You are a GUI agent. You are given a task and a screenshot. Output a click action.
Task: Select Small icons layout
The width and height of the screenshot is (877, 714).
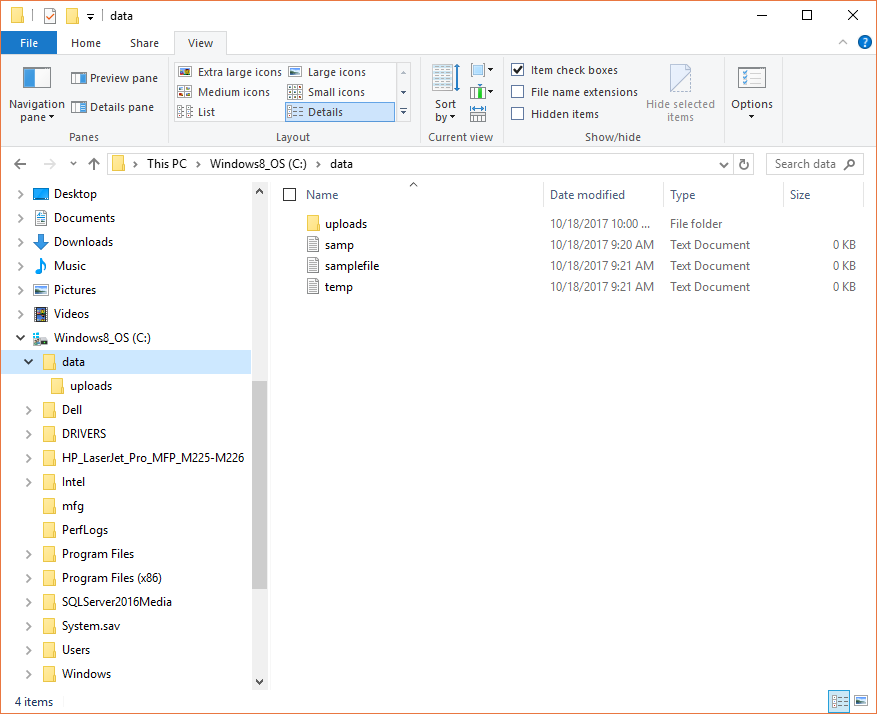[327, 92]
